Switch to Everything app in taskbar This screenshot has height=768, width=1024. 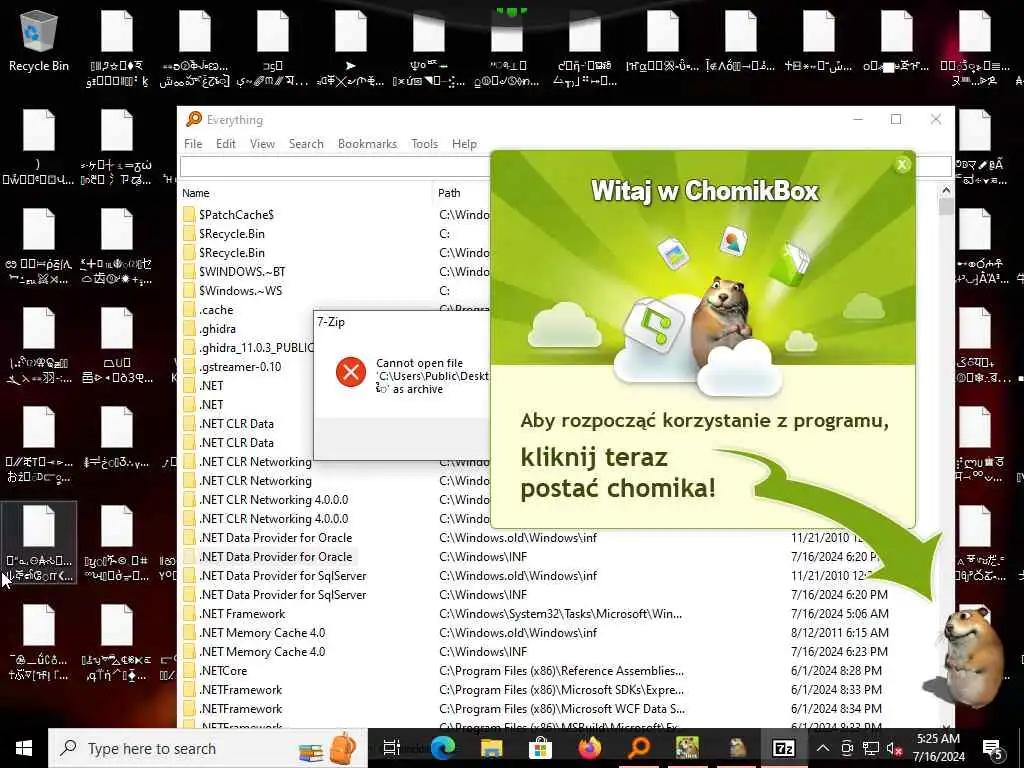click(639, 748)
